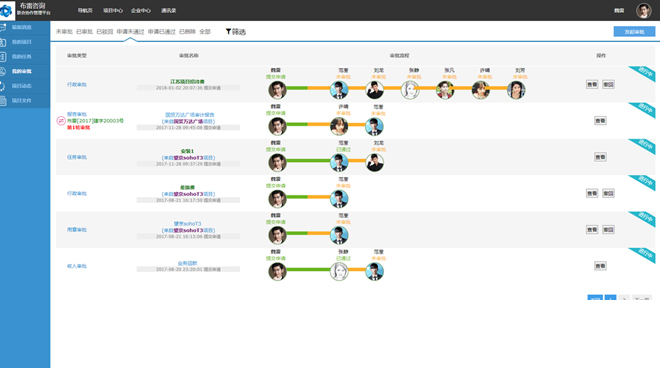Click the pink round icon beside 报告审批

[61, 121]
